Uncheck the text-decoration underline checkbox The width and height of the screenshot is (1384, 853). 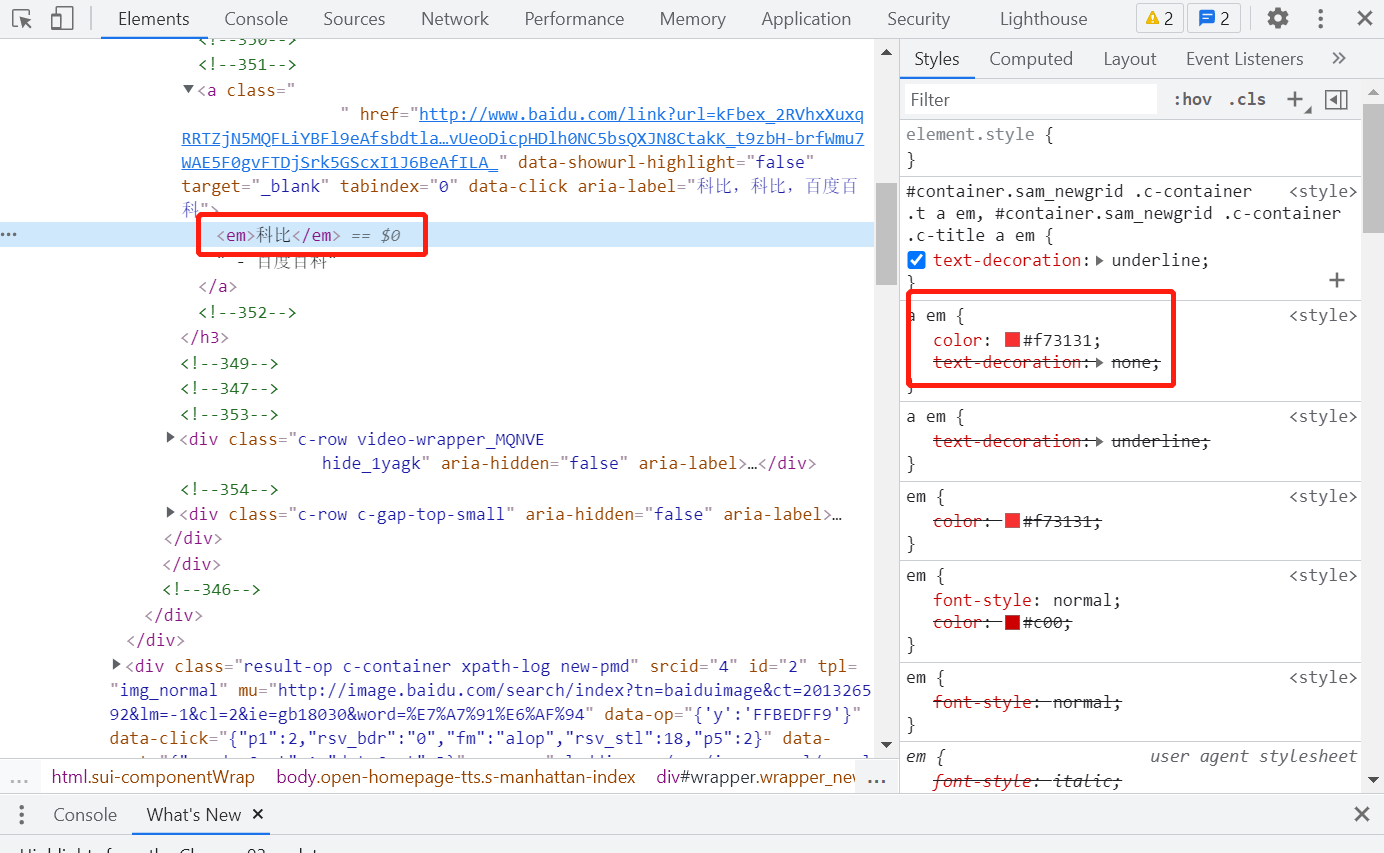click(x=917, y=260)
